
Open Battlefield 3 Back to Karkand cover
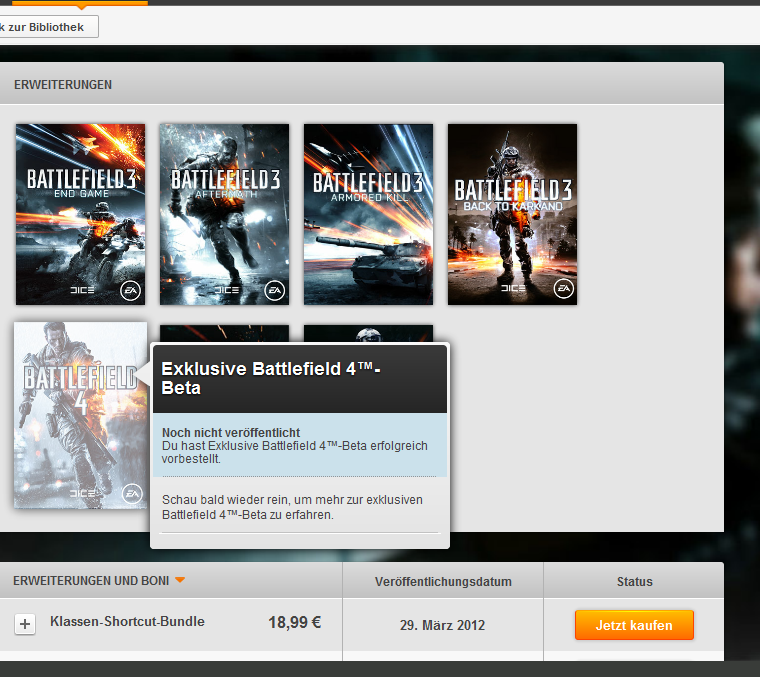point(512,214)
